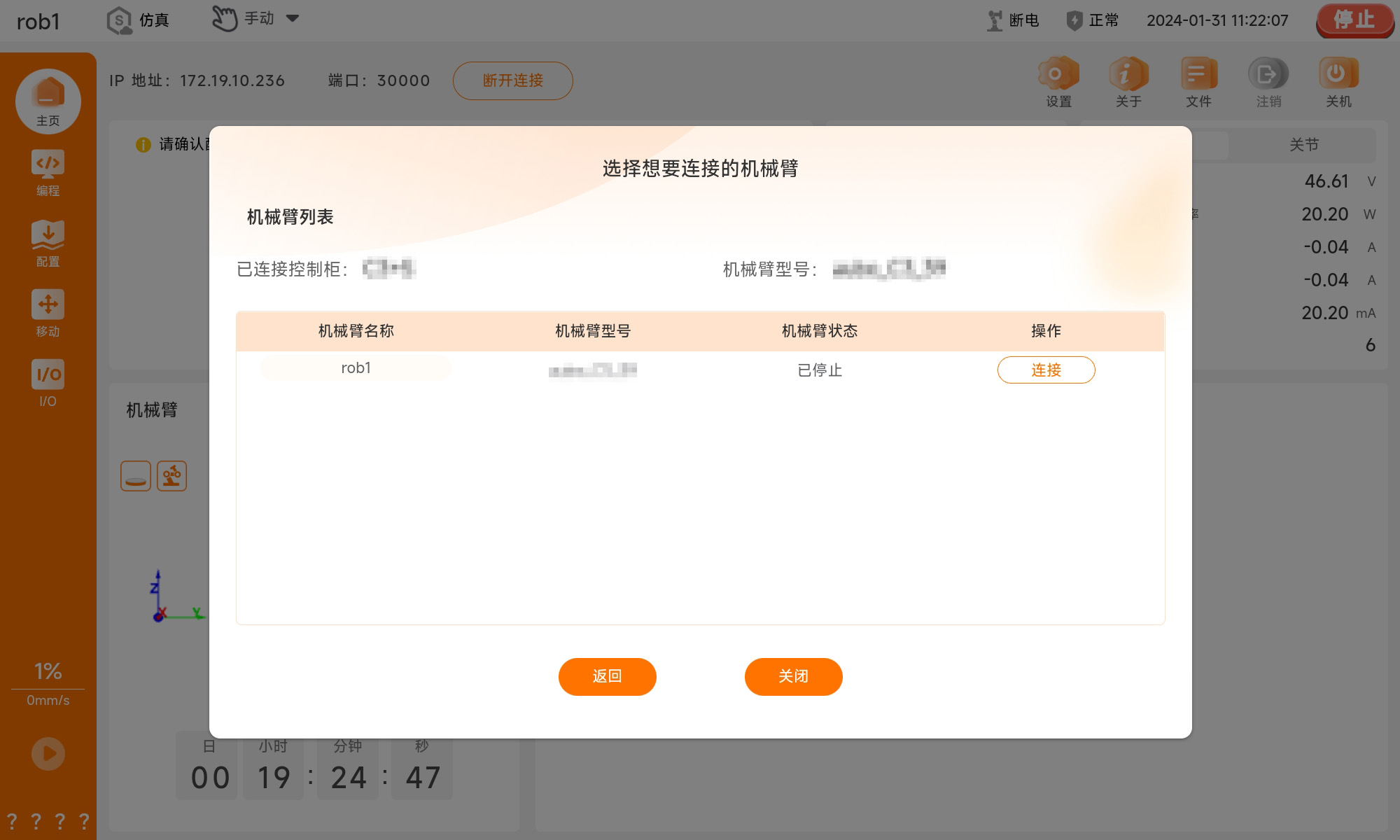1400x840 pixels.
Task: Click the 00 days counter
Action: pyautogui.click(x=210, y=778)
